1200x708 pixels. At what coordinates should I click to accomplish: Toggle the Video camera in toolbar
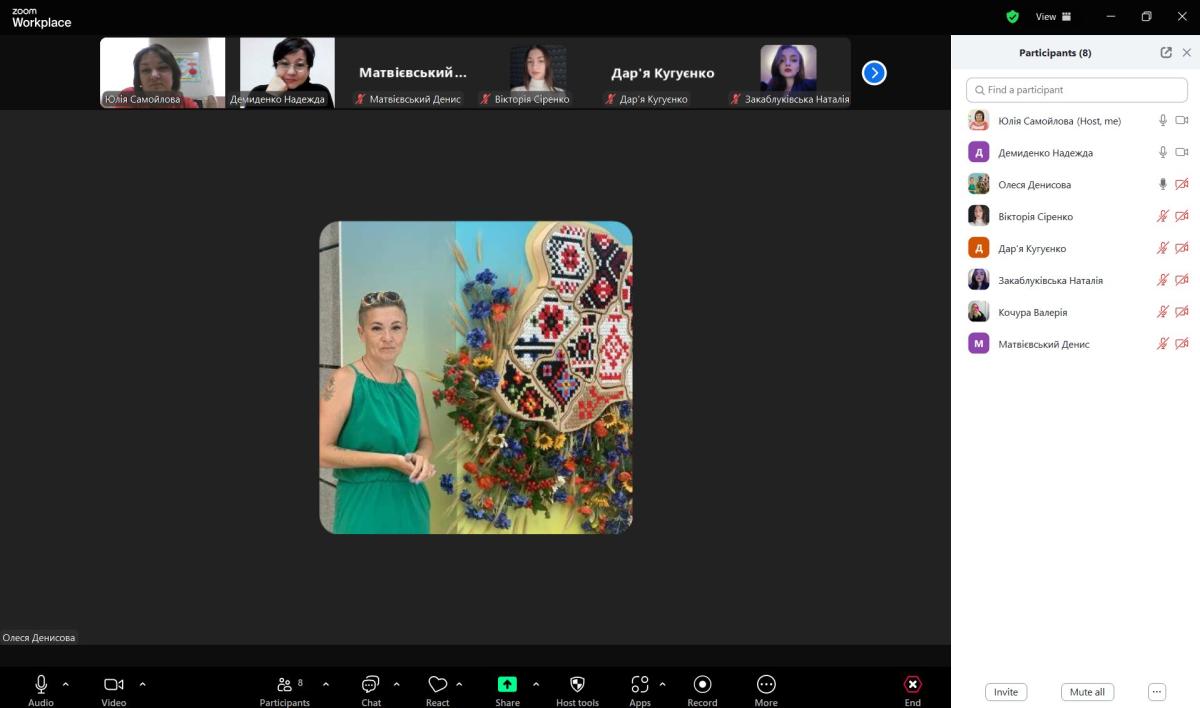114,685
